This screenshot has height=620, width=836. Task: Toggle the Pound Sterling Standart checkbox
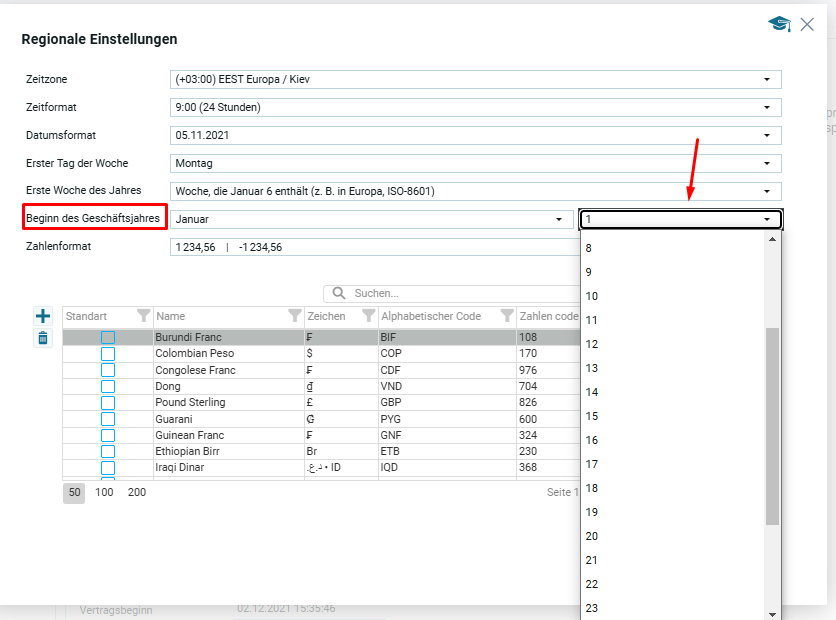coord(108,403)
